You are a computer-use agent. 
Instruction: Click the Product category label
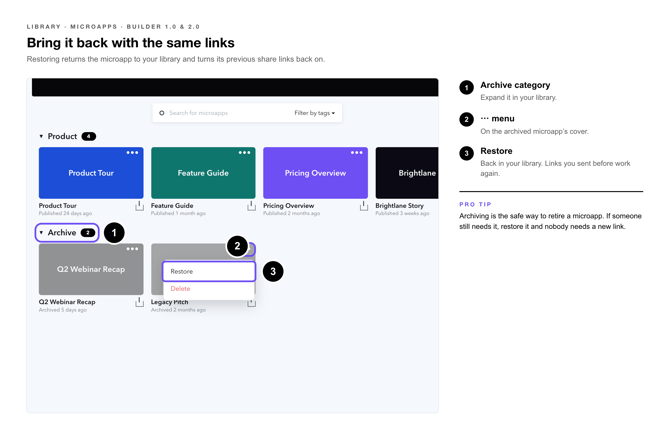point(62,136)
